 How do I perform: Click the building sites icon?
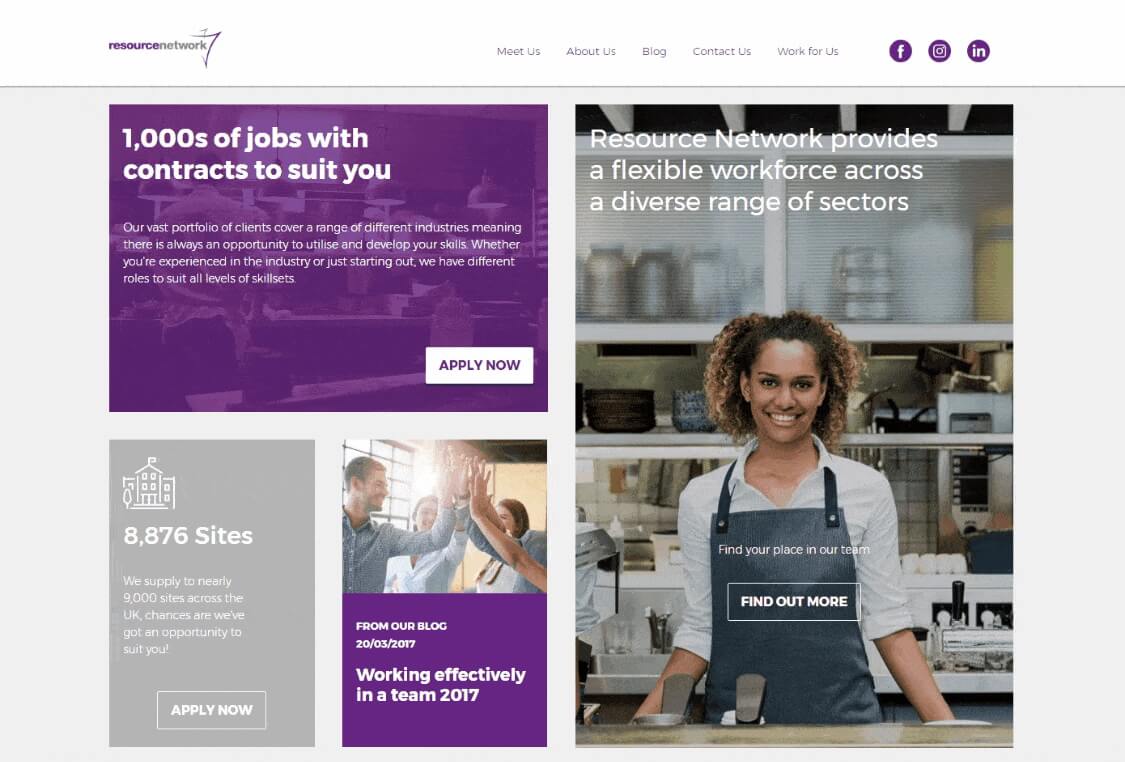pos(149,483)
